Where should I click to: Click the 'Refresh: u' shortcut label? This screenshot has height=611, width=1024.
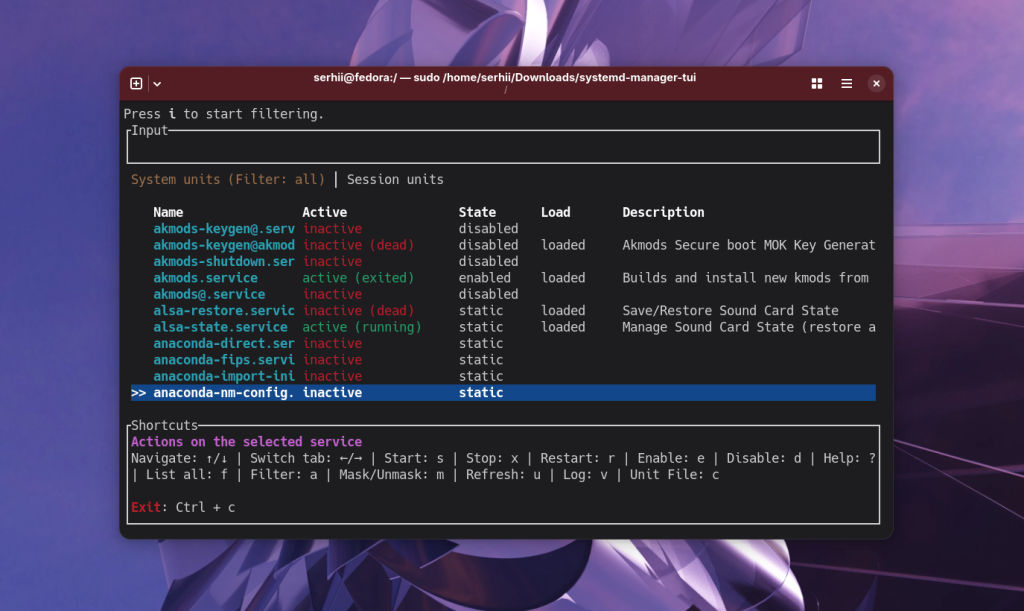(503, 475)
